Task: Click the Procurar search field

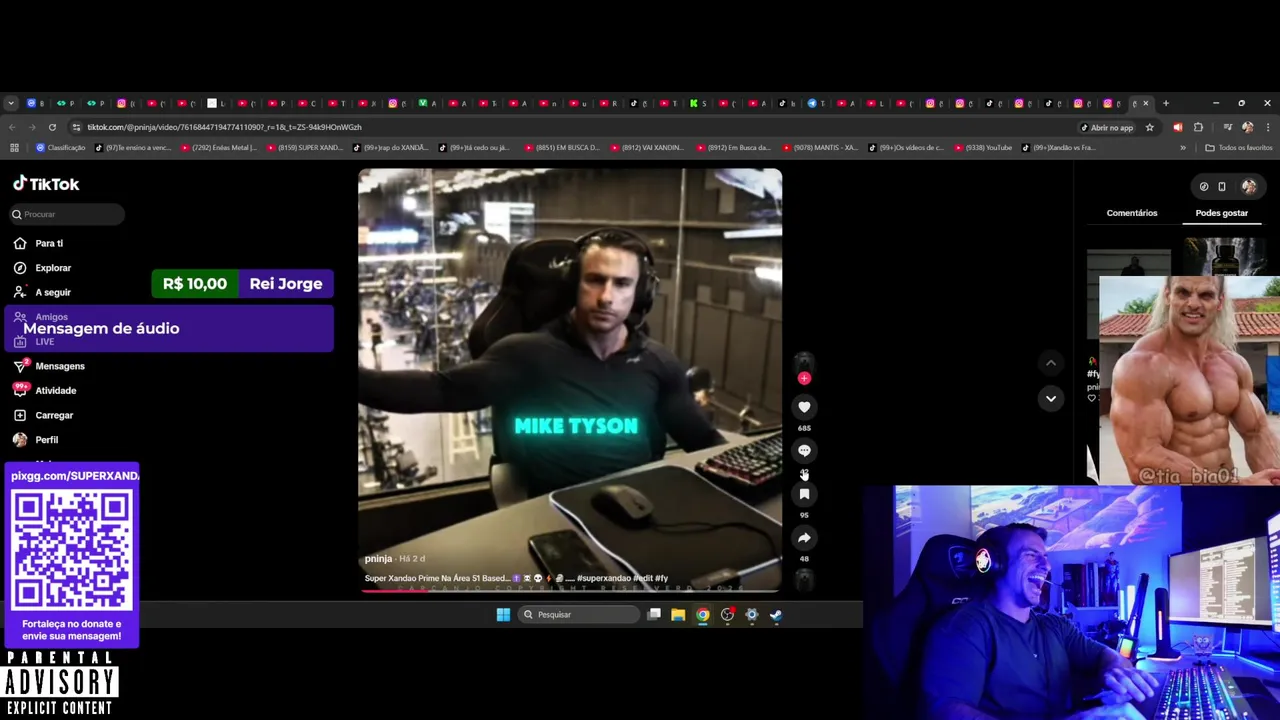Action: [68, 214]
